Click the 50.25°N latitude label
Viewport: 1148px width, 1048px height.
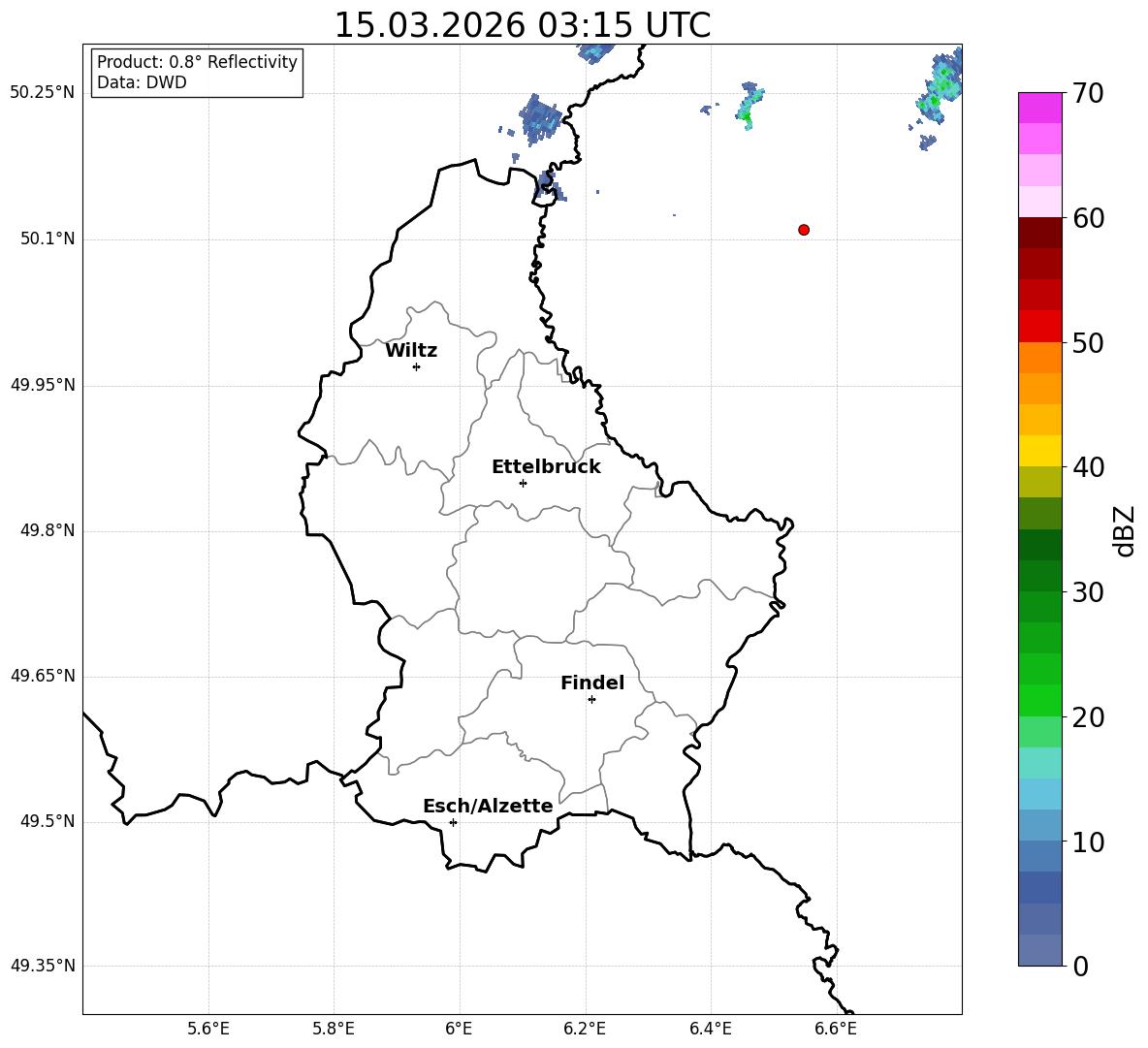pyautogui.click(x=42, y=93)
